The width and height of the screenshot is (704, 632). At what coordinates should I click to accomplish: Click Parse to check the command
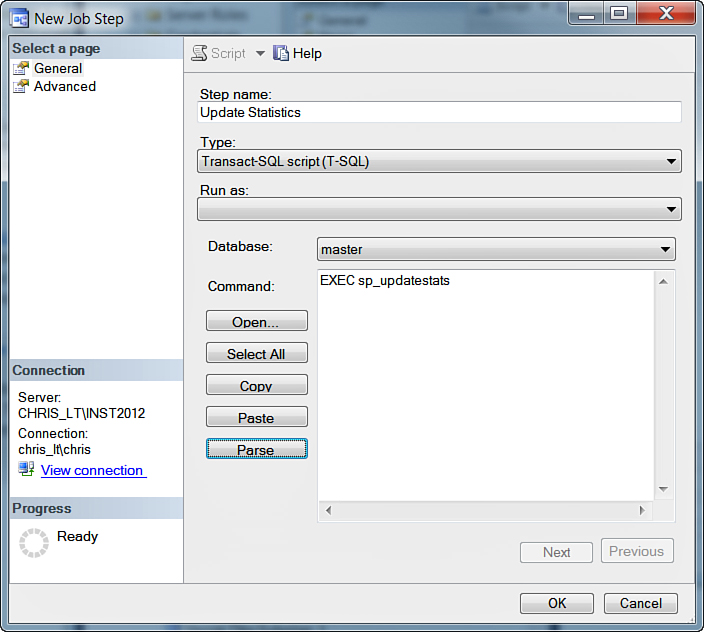point(256,450)
